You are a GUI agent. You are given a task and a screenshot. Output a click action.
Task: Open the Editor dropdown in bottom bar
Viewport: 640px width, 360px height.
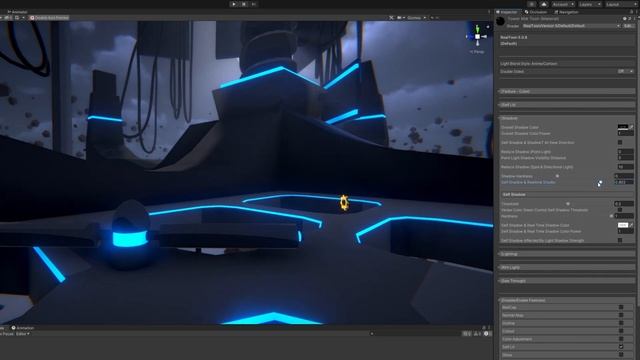pos(22,334)
